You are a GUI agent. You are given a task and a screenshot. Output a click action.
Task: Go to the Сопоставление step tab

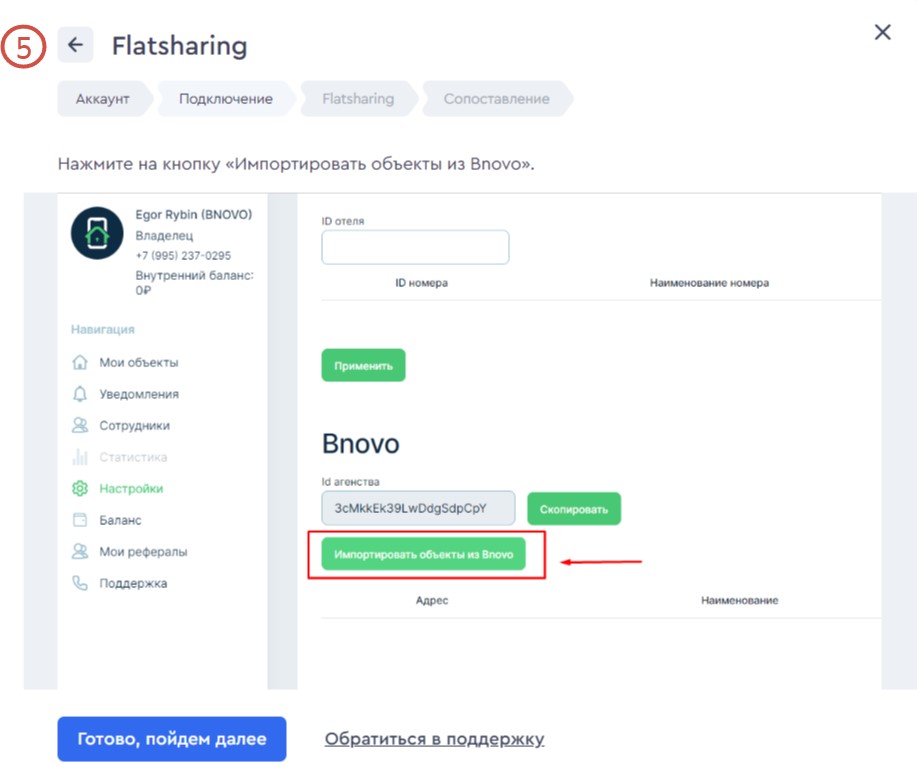coord(496,99)
